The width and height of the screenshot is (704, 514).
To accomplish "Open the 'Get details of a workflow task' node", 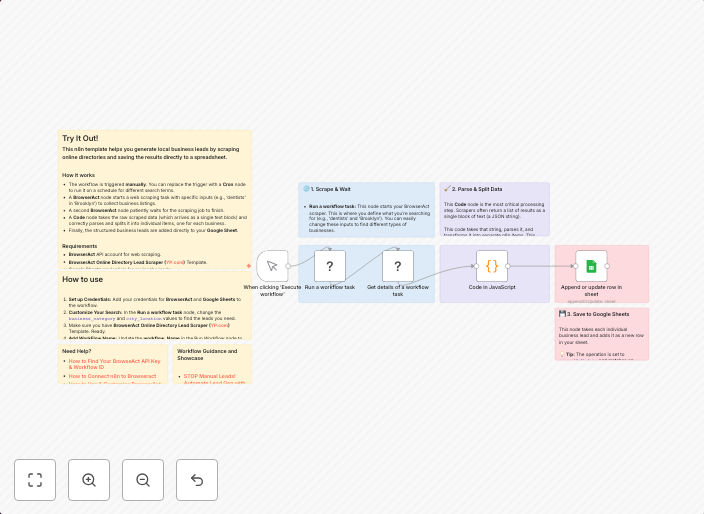I will click(x=398, y=266).
